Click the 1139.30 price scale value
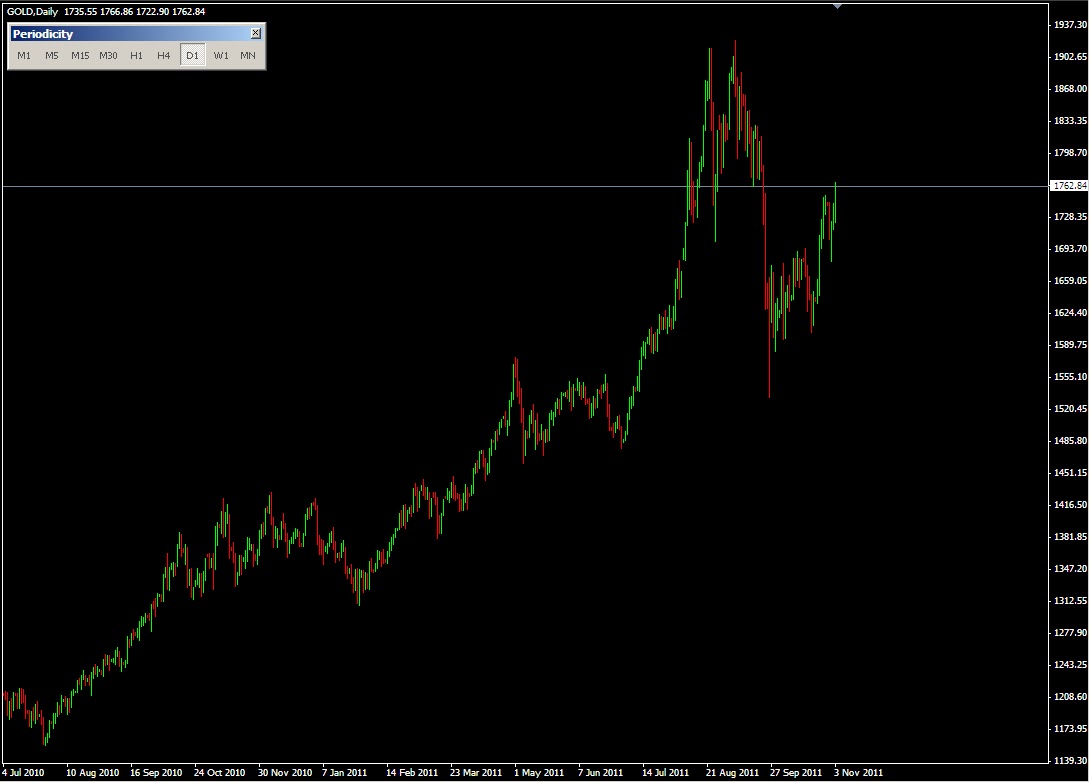 1070,760
